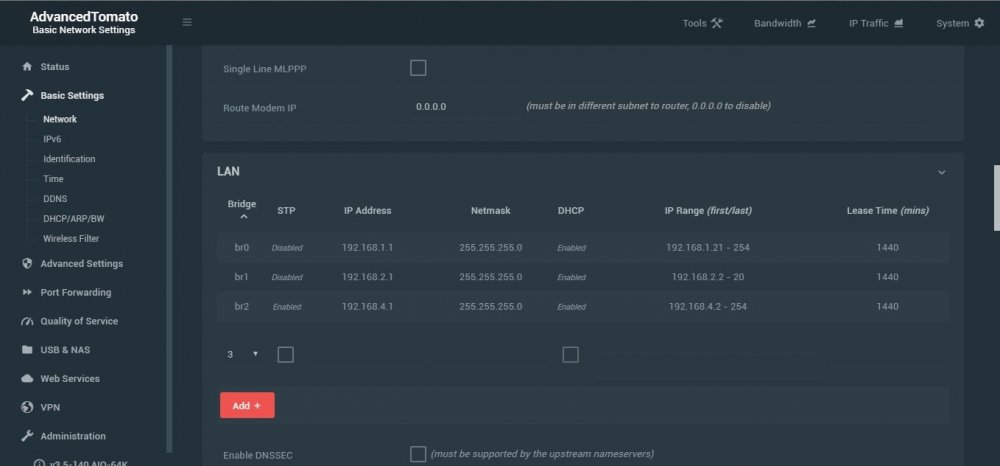The width and height of the screenshot is (1000, 466).
Task: Enable the Single Line MLPPP checkbox
Action: (x=418, y=68)
